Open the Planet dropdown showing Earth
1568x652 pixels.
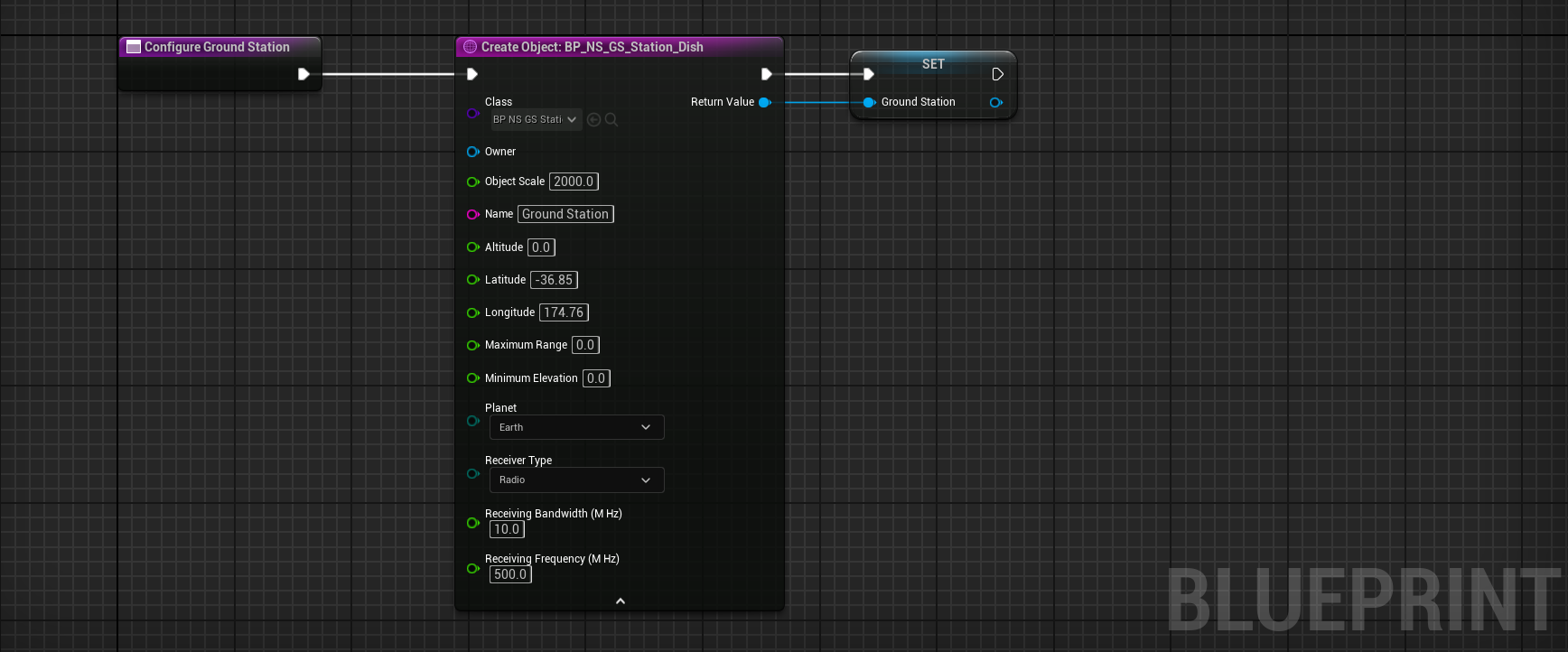(x=576, y=427)
